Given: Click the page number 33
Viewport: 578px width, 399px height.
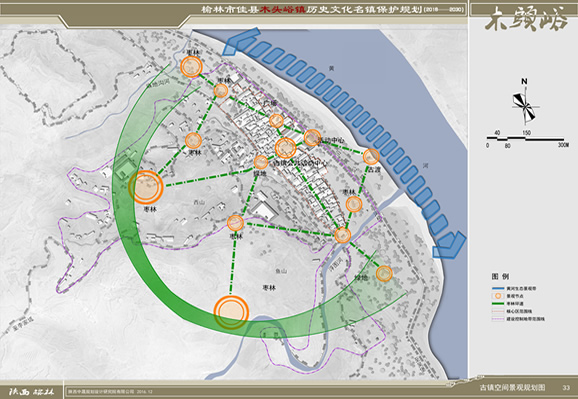Looking at the screenshot, I should click(566, 388).
